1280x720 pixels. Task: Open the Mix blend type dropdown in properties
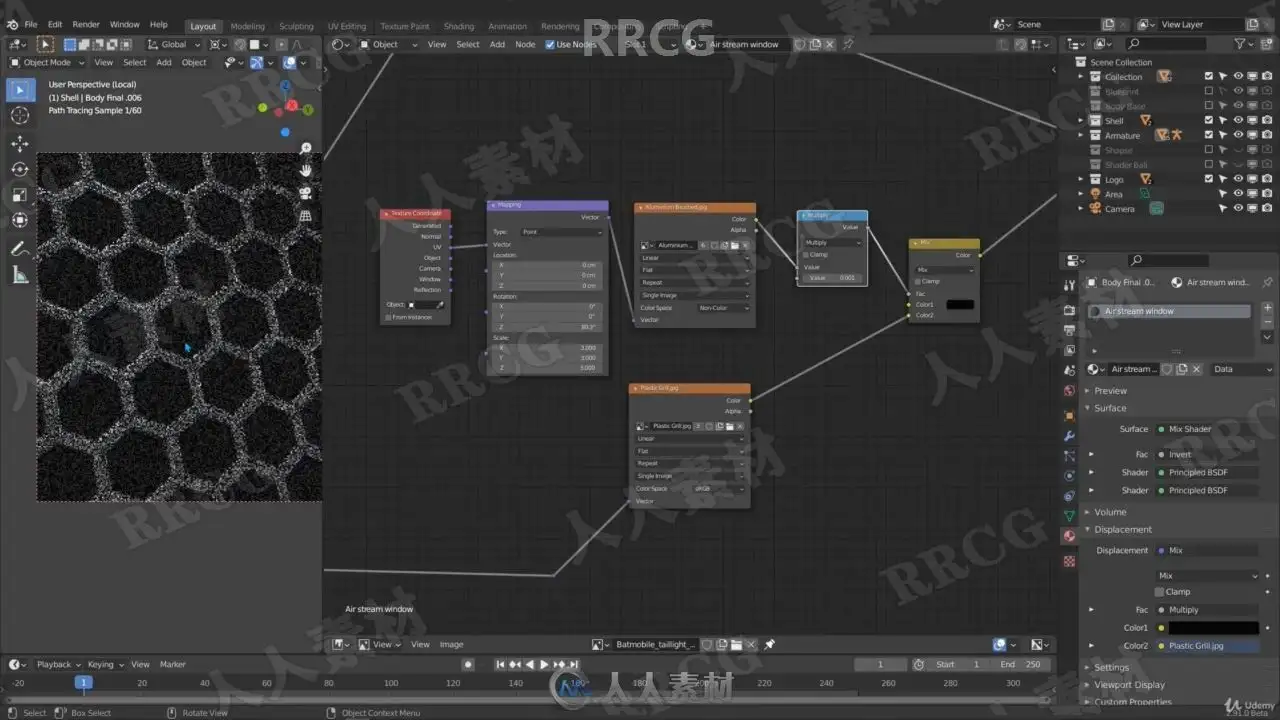coord(1207,576)
